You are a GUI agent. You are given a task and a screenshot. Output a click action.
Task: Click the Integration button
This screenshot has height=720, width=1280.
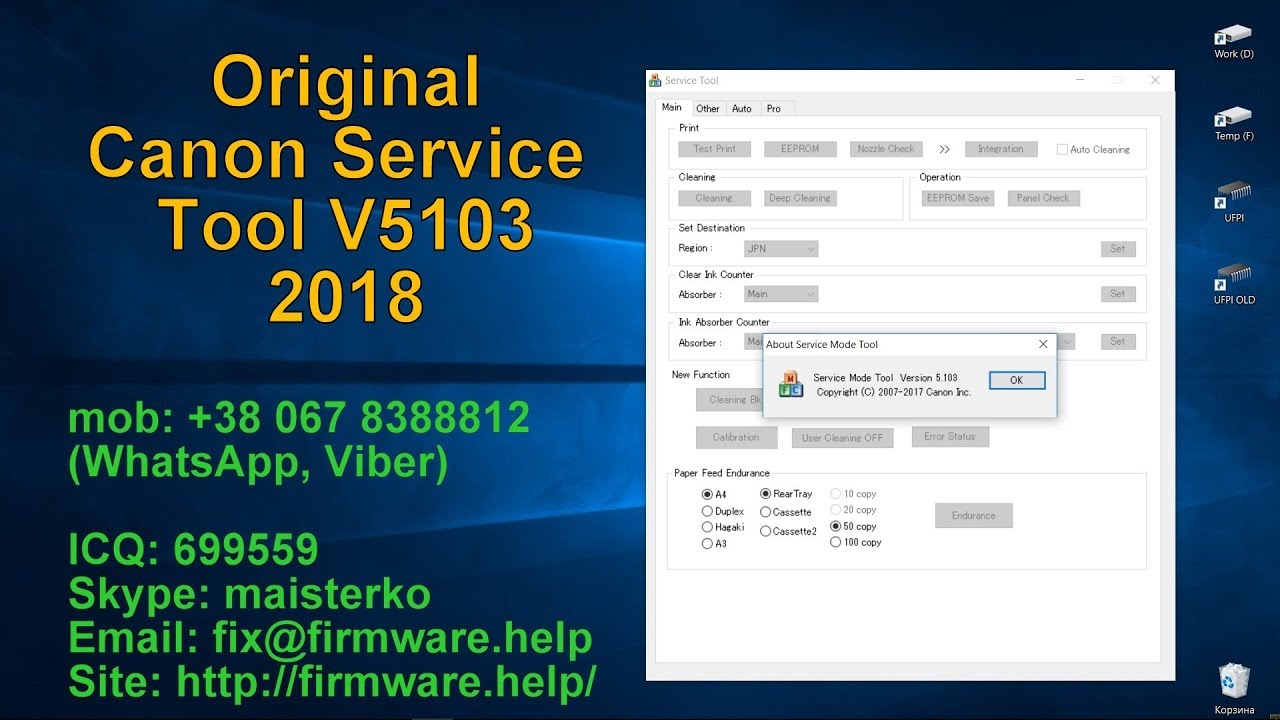(x=1001, y=149)
